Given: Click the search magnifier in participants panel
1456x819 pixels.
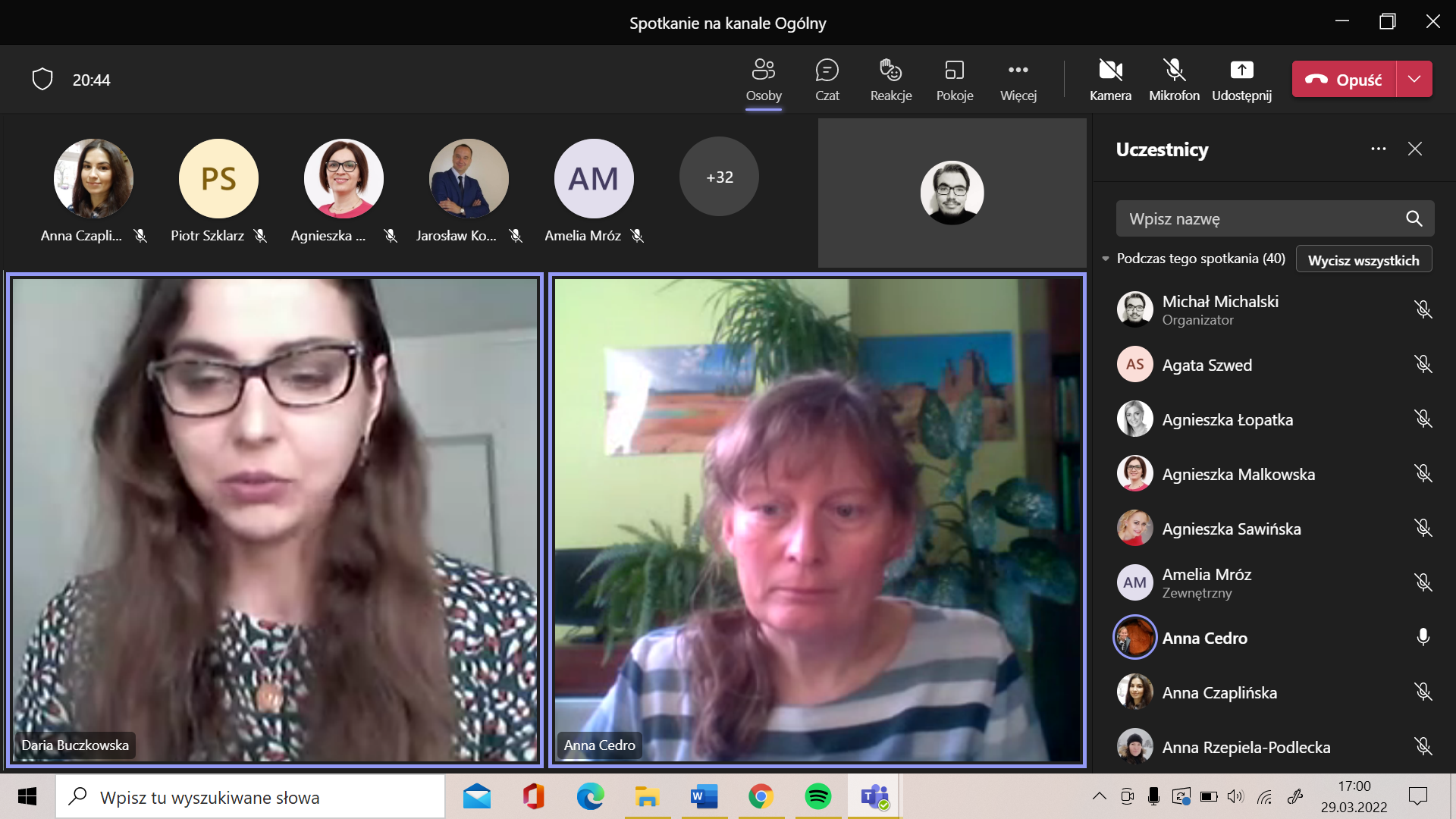Looking at the screenshot, I should pos(1414,218).
